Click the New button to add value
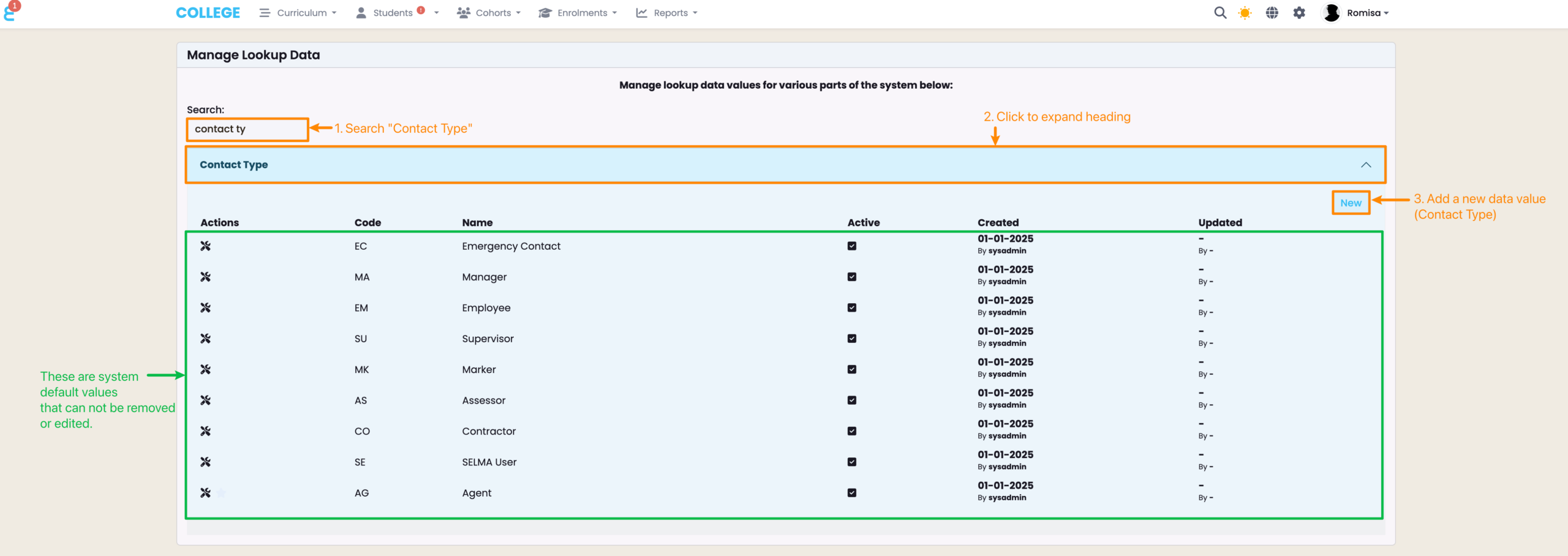1568x556 pixels. click(1351, 203)
